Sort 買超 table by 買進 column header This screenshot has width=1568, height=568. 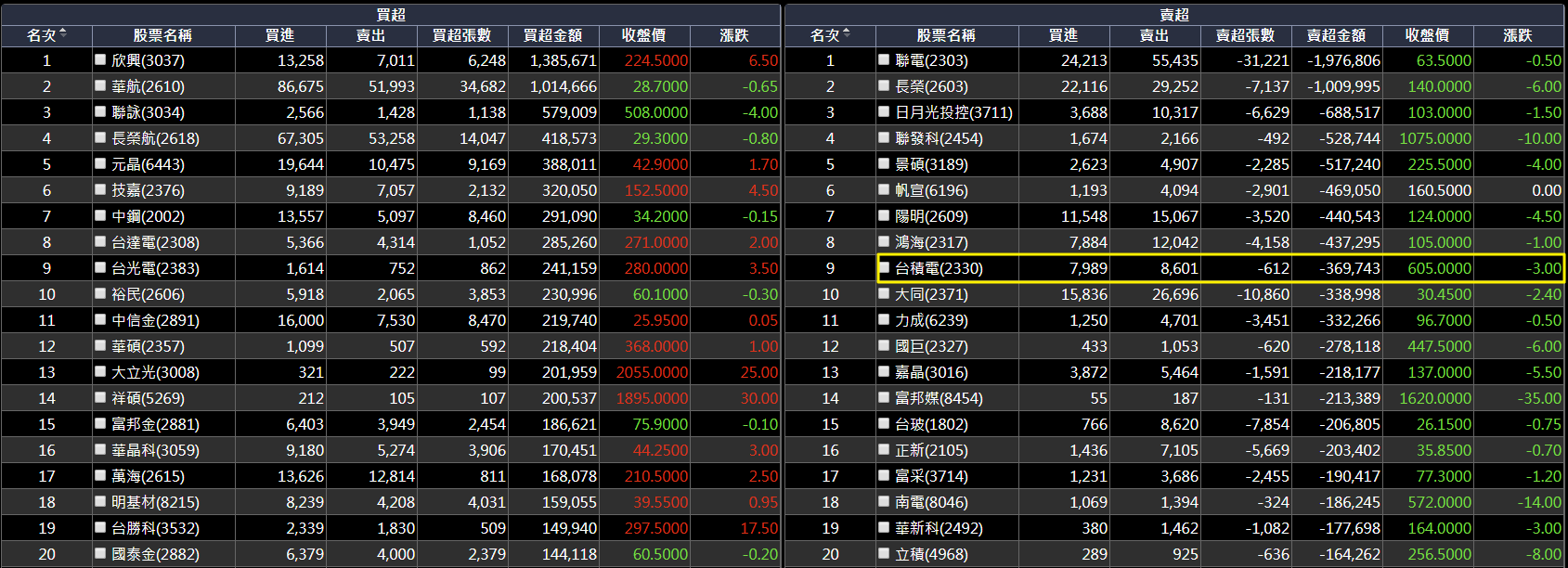click(279, 35)
